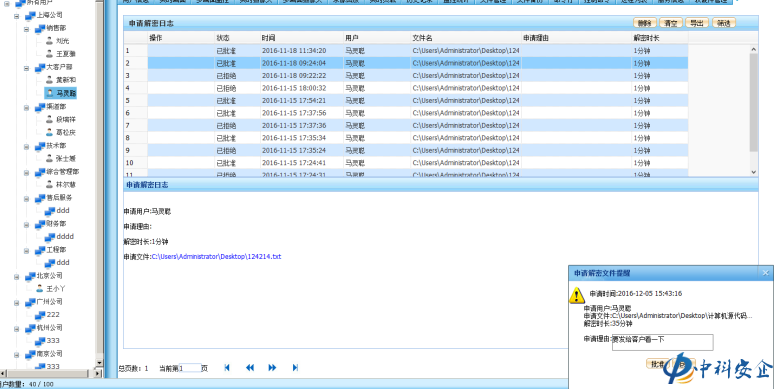Screen dimensions: 778x391
Task: Select the log row 2016-11-15 17:24:41
Action: [406, 162]
